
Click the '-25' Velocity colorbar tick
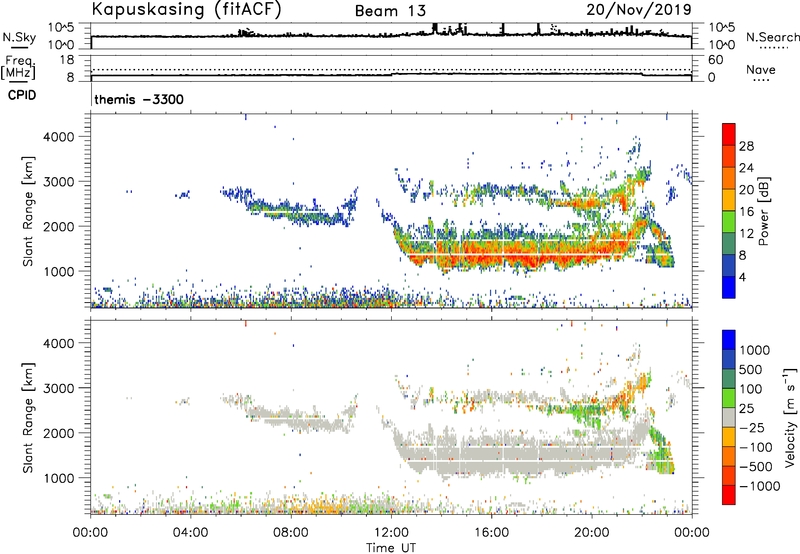point(754,427)
